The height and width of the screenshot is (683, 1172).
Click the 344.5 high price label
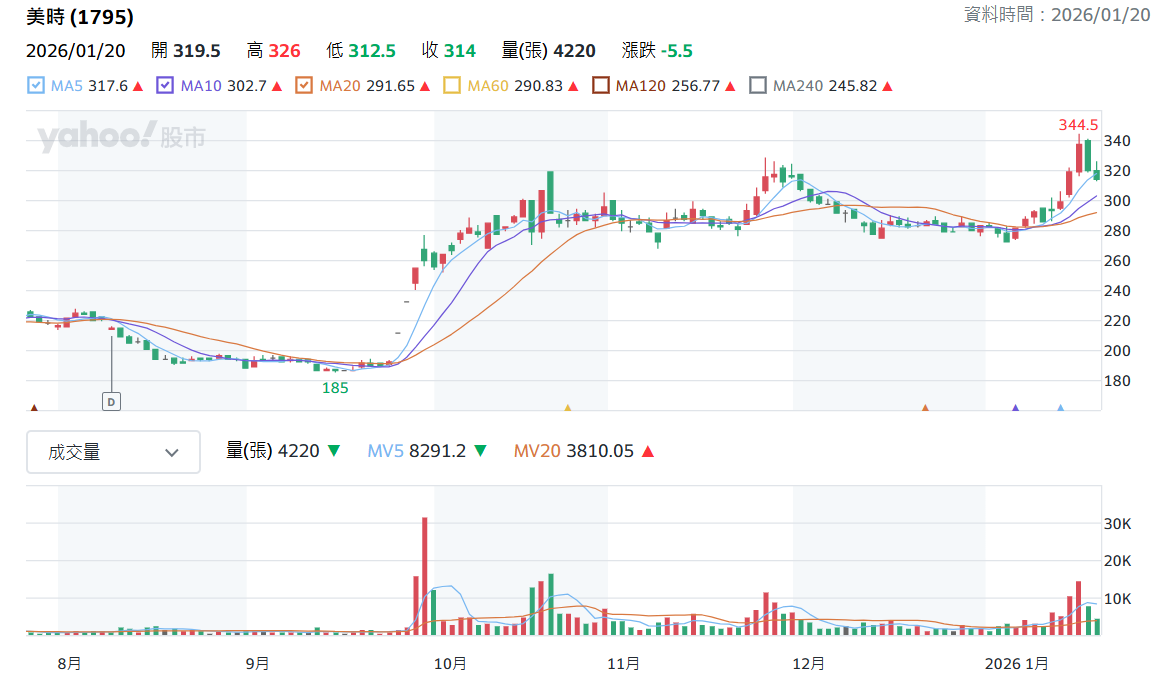pos(1078,125)
